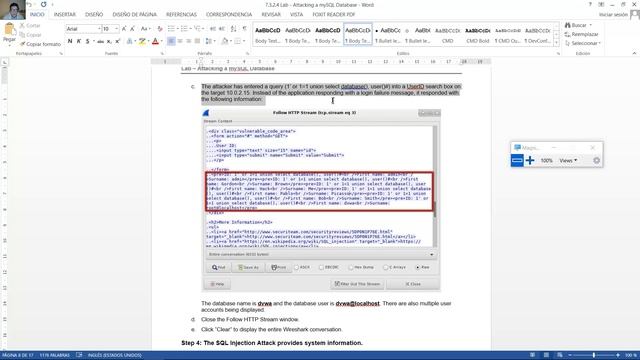640x360 pixels.
Task: Toggle bold N formatting
Action: (70, 41)
